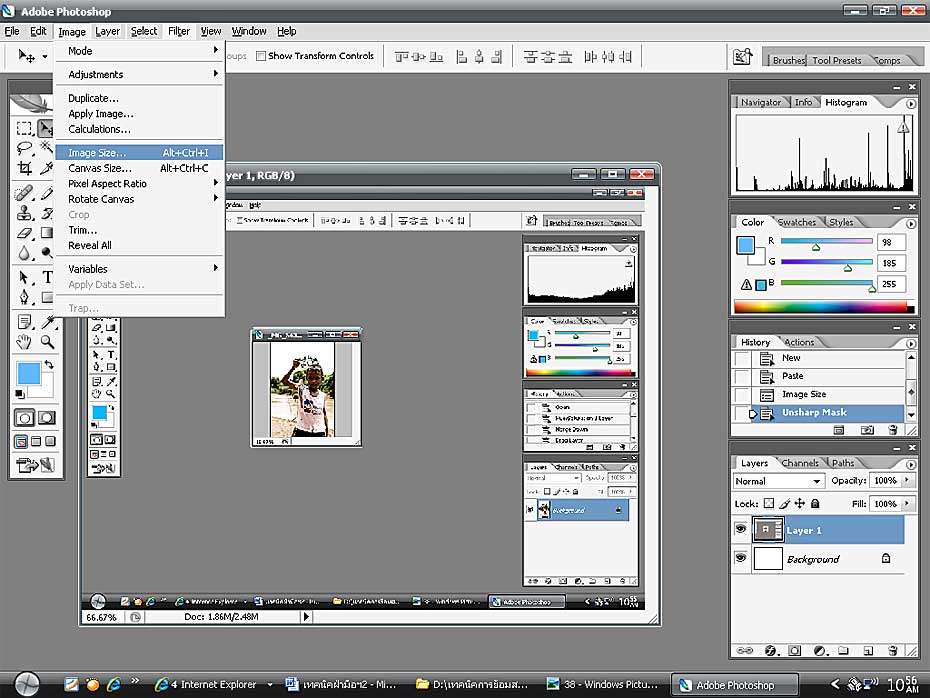Select the Crop tool
Screen dimensions: 930x698
[x=24, y=168]
